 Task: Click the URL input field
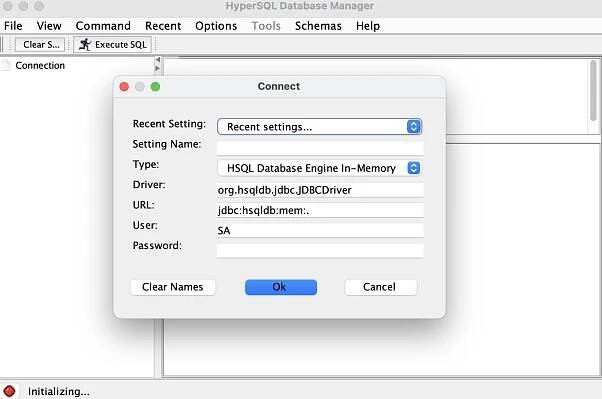[320, 210]
